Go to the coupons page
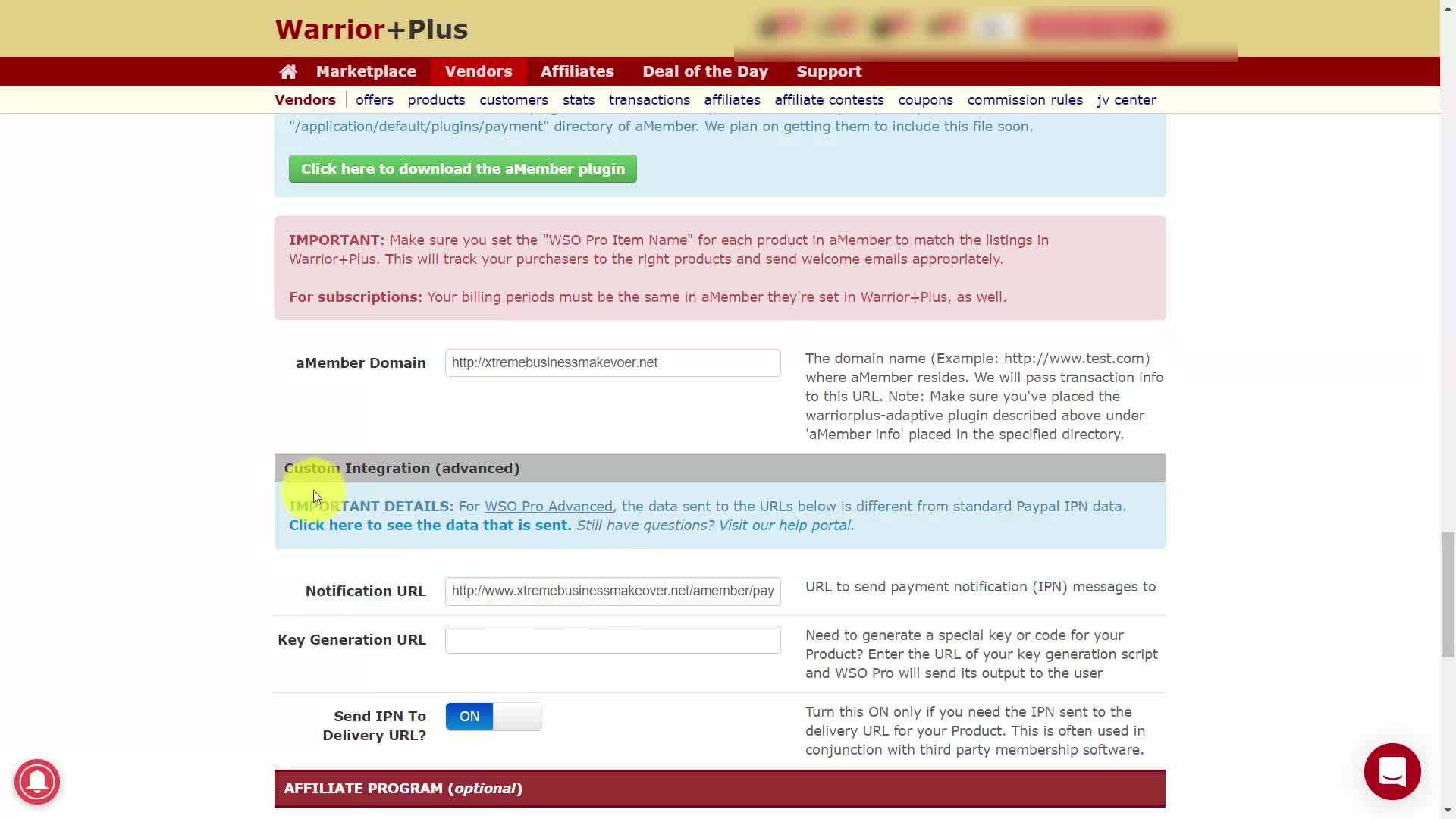The image size is (1456, 819). click(x=925, y=100)
